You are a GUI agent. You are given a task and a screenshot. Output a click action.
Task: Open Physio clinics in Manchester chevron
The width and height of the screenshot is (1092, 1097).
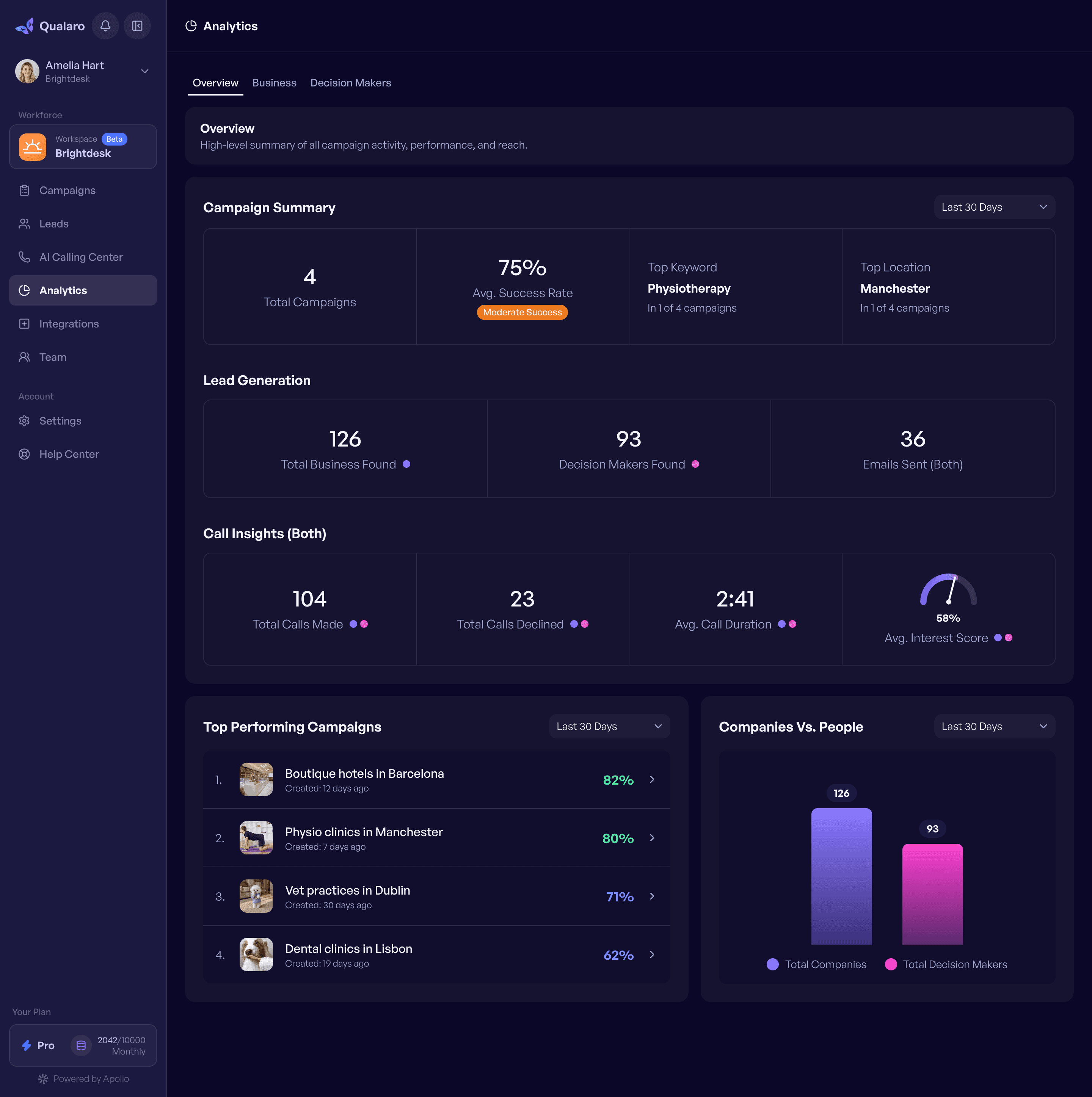(x=652, y=838)
